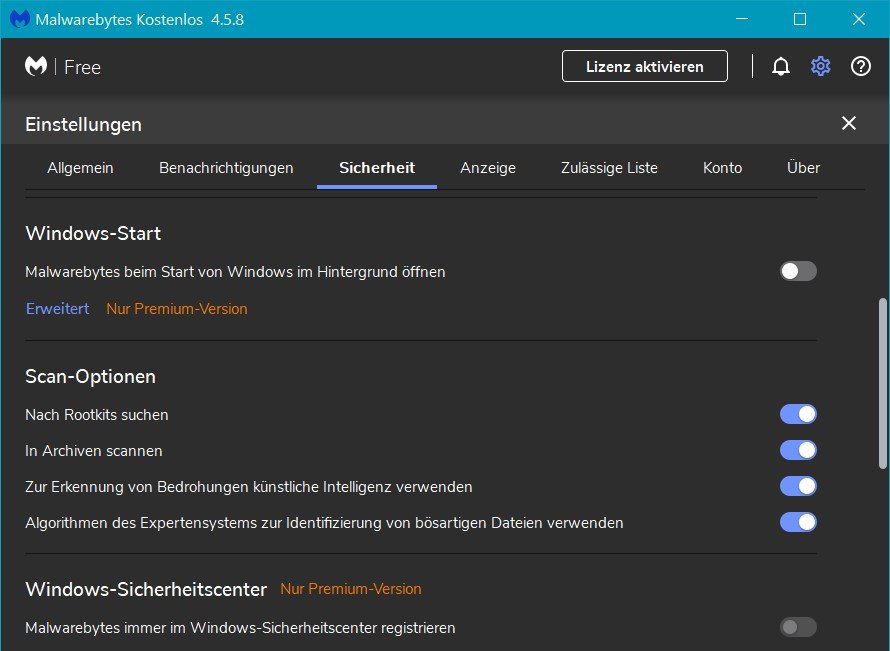The image size is (890, 651).
Task: Click the Malwarebytes logo next to Free
Action: point(36,66)
